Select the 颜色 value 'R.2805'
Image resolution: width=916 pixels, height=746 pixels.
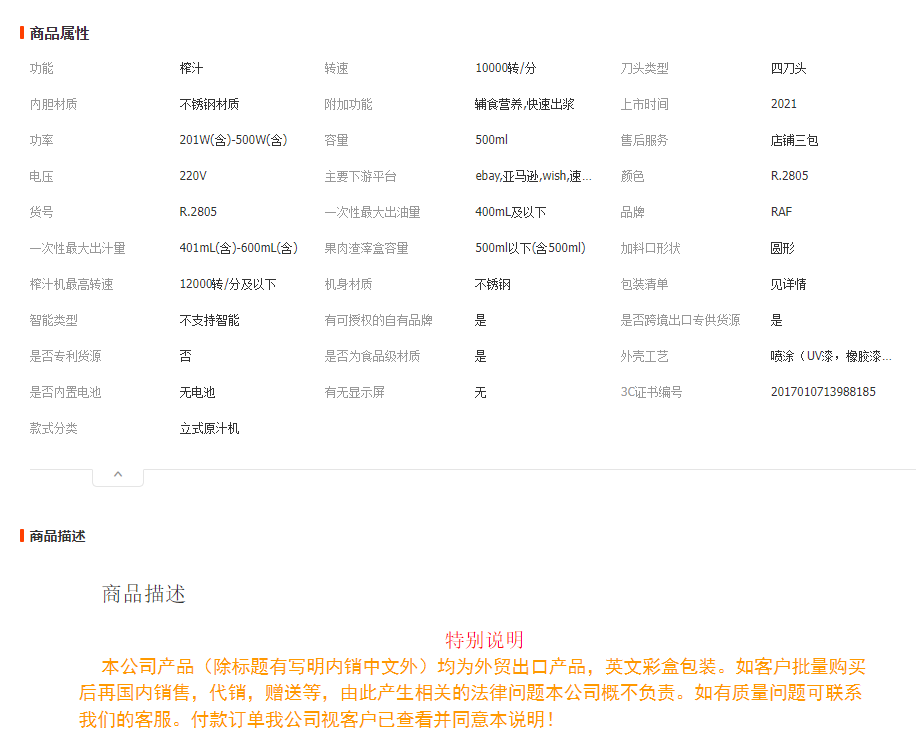(x=789, y=176)
